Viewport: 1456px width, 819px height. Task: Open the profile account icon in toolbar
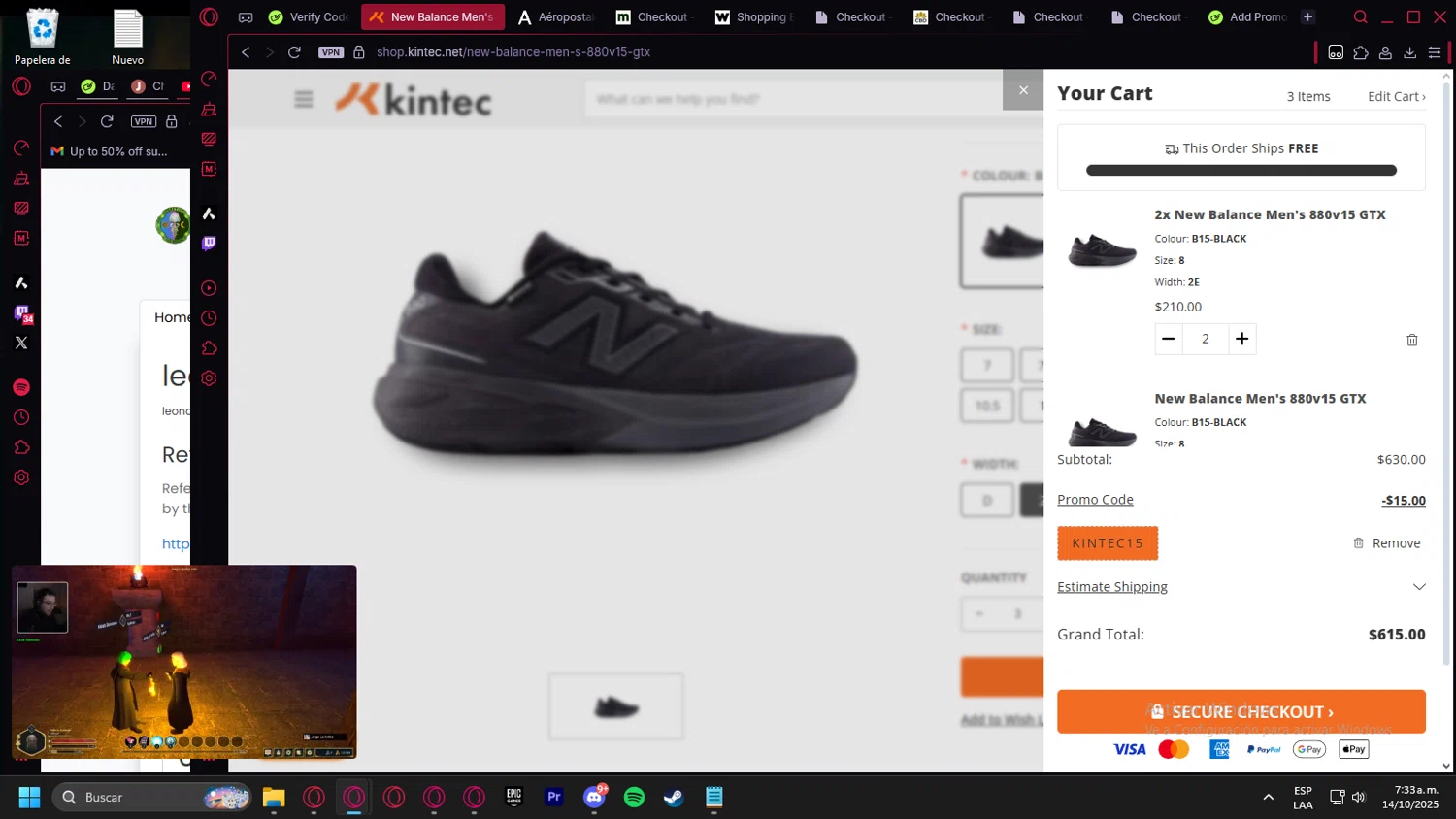click(1386, 52)
